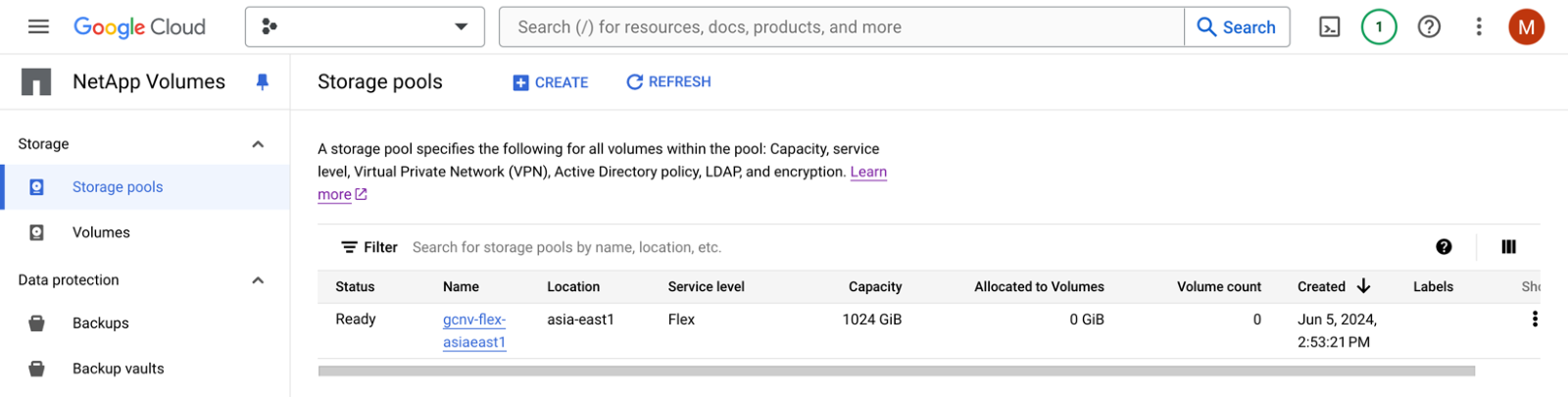Collapse the Storage section
1568x397 pixels.
tap(258, 144)
